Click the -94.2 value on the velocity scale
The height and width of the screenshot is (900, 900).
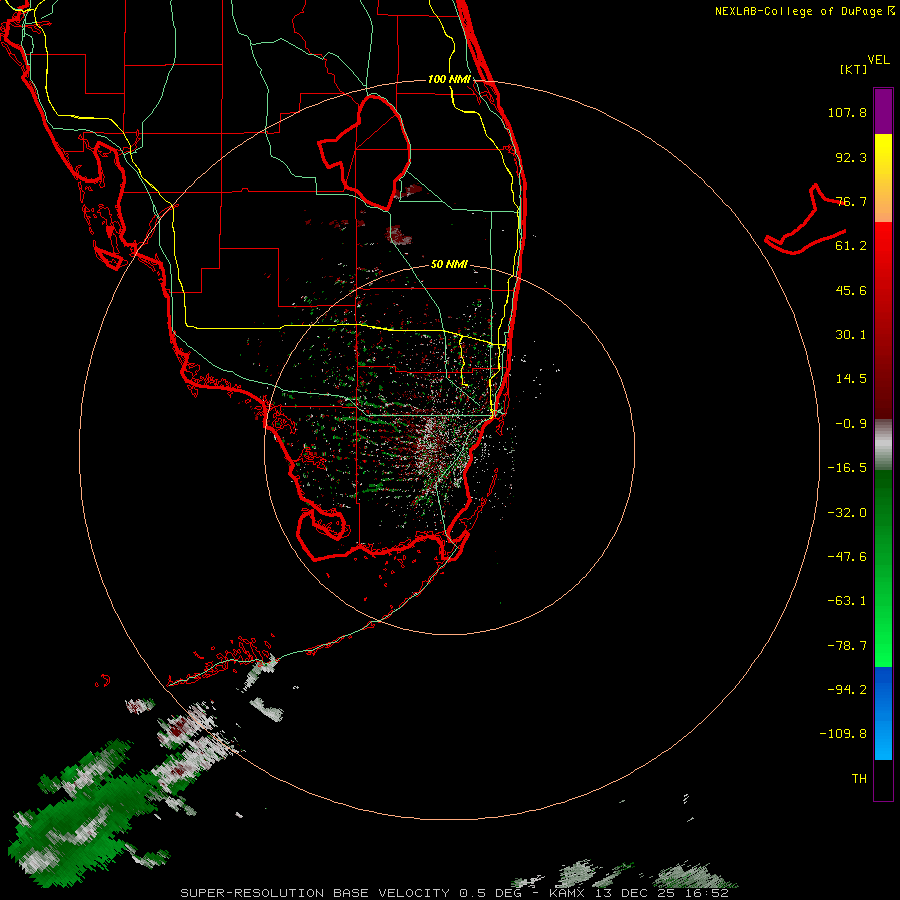(x=847, y=690)
